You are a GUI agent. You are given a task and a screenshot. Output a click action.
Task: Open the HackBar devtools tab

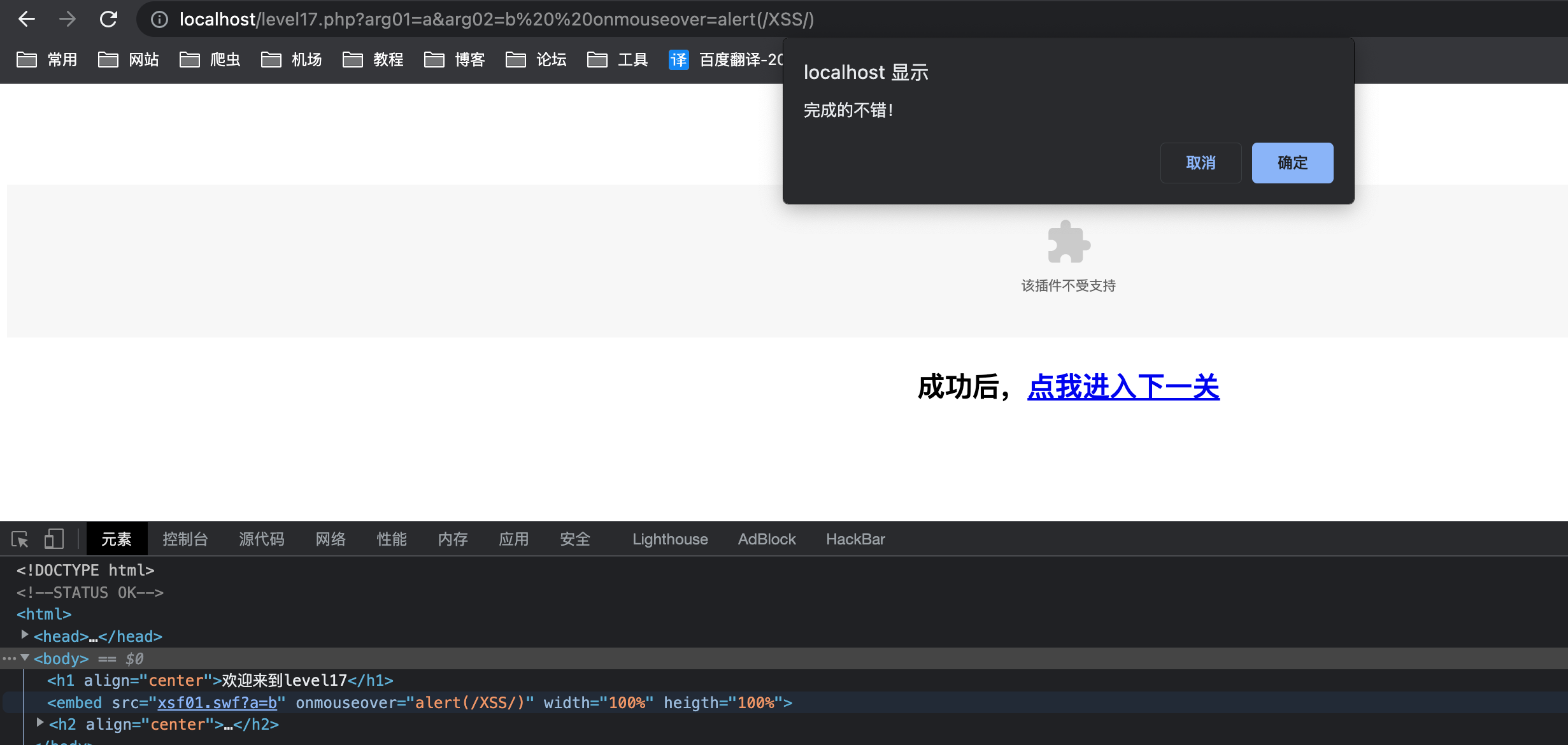(855, 539)
